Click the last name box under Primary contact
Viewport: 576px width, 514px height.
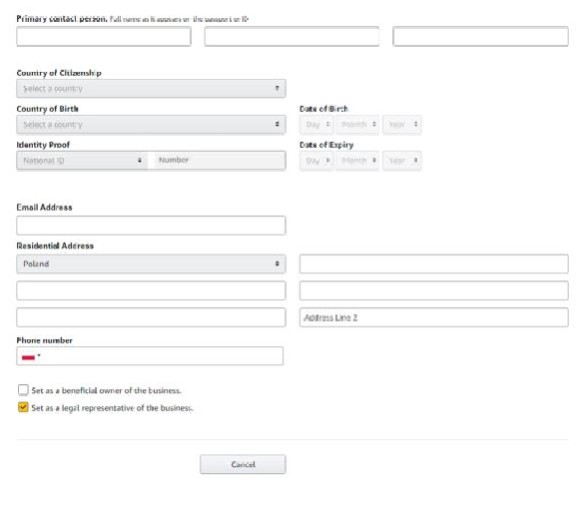click(x=480, y=36)
